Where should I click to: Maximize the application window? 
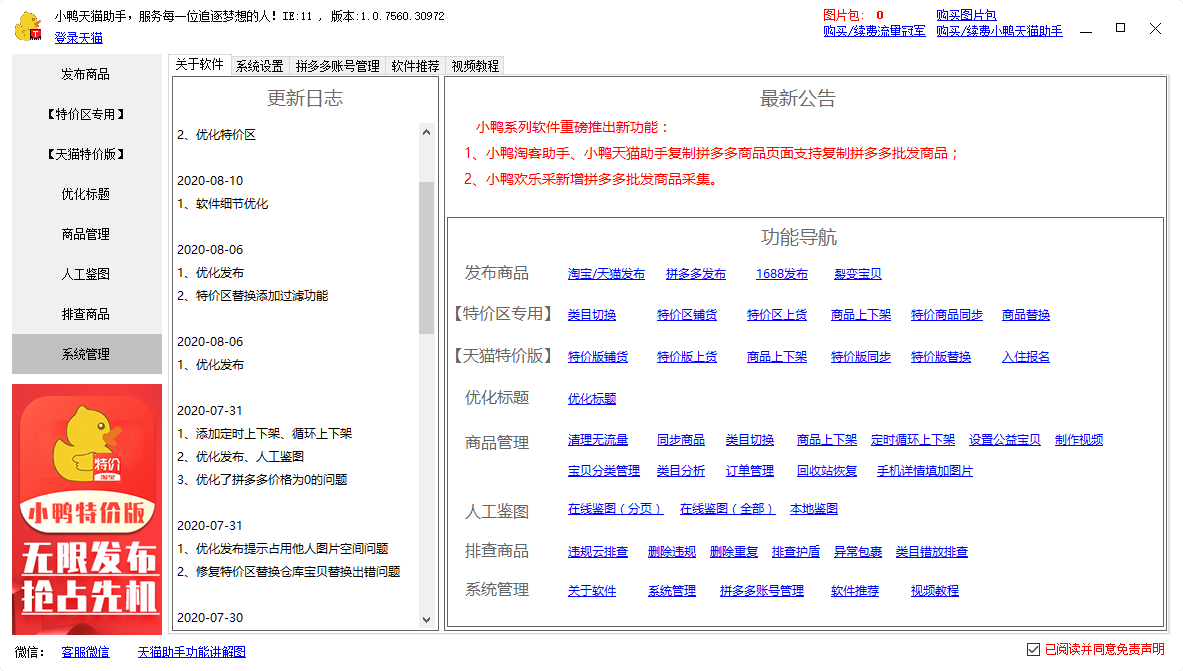1120,28
